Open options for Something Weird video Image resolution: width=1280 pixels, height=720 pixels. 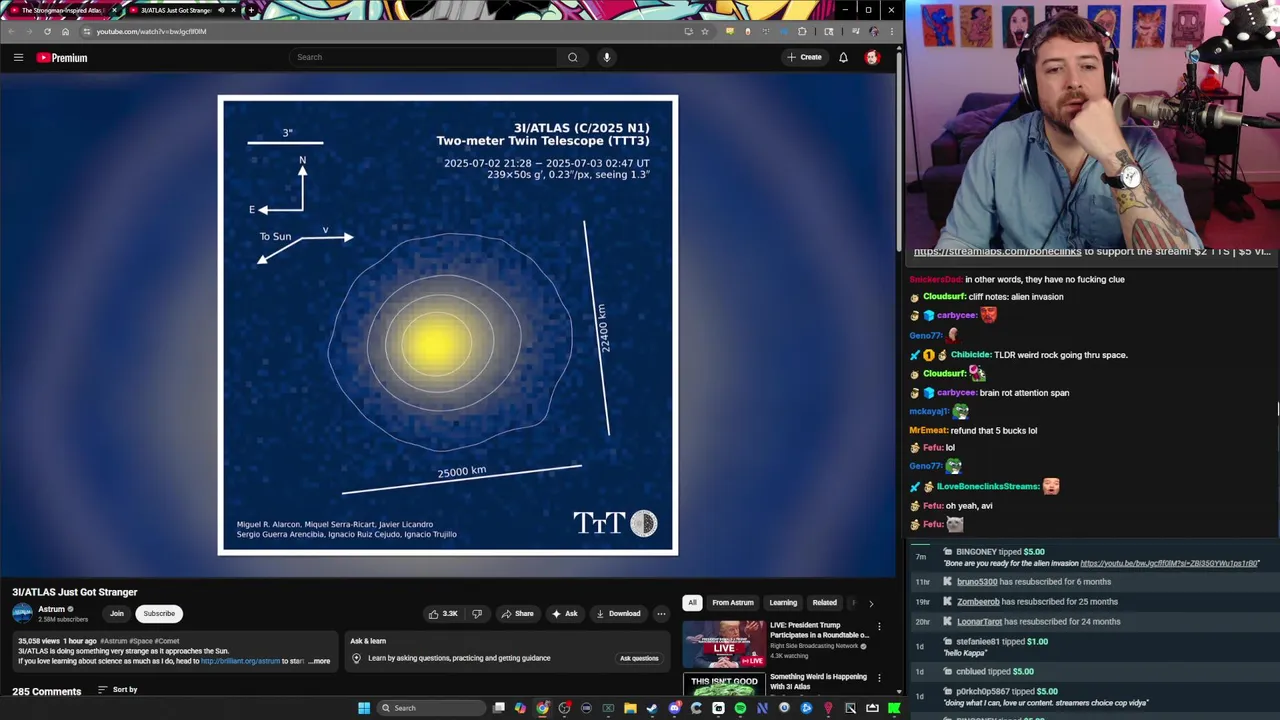(880, 678)
